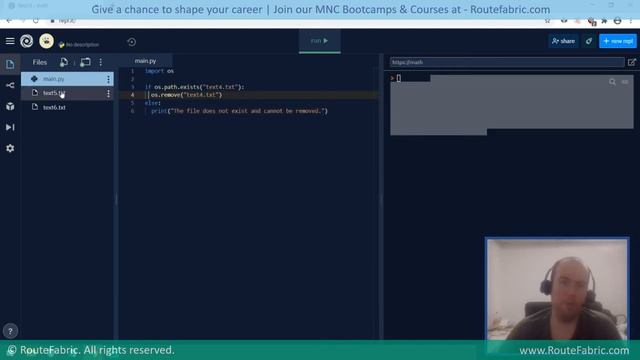
Task: Click the os.remove line in the editor
Action: pos(187,95)
